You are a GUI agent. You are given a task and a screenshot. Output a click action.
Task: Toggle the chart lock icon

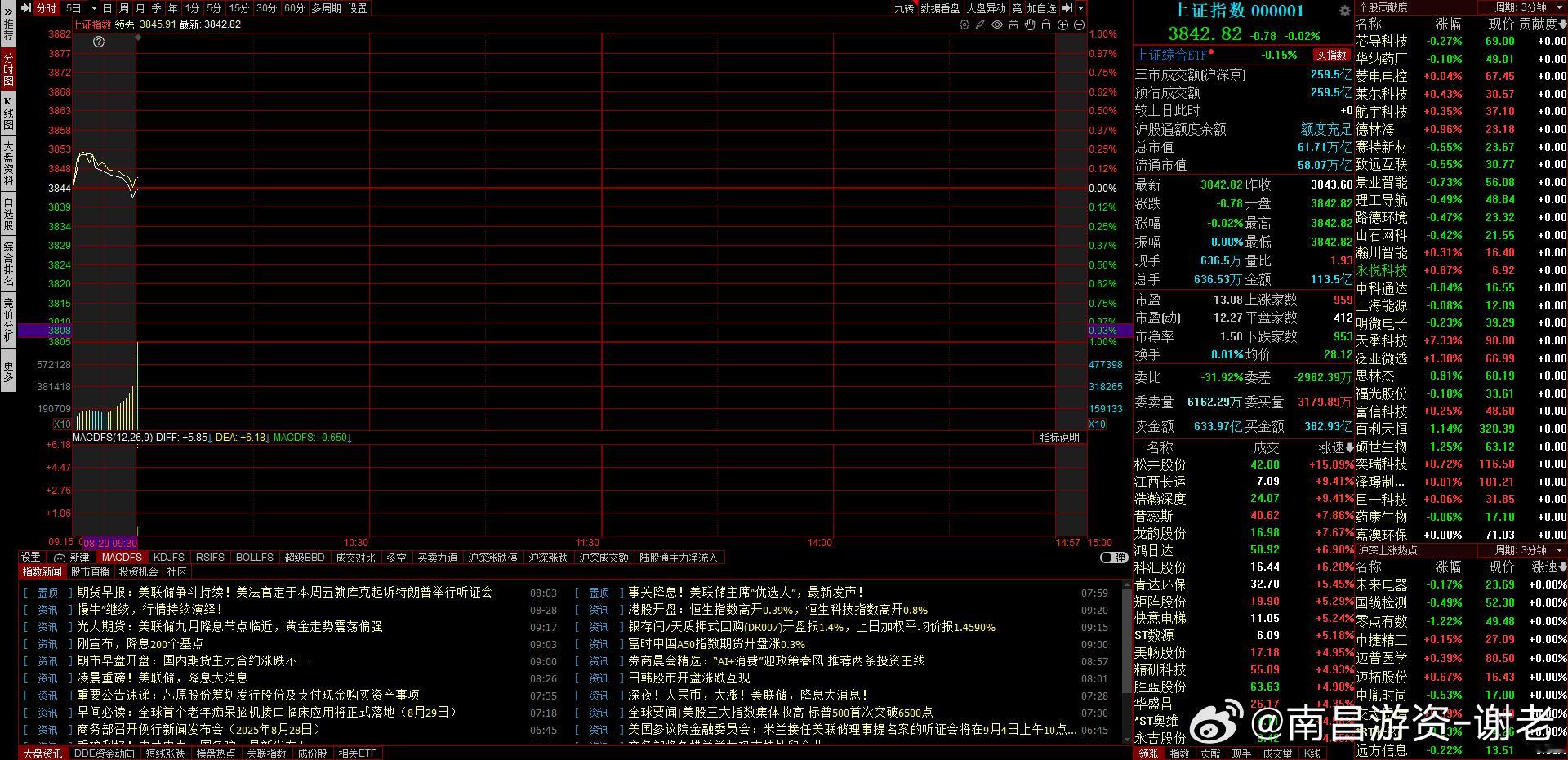[1046, 25]
